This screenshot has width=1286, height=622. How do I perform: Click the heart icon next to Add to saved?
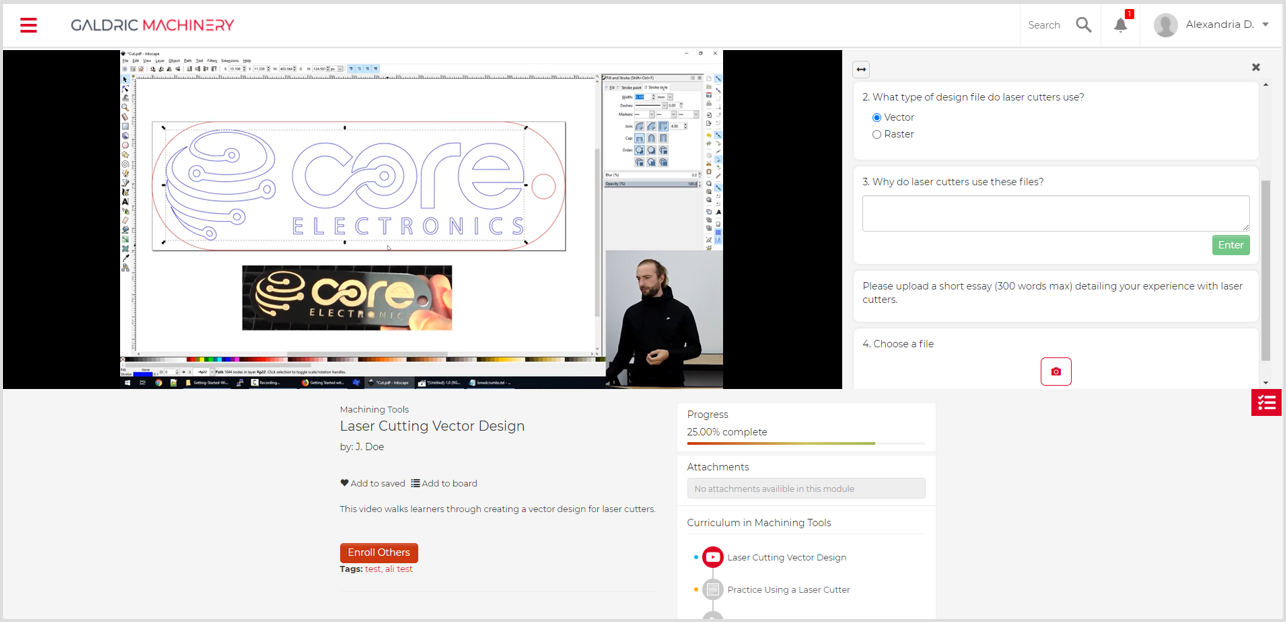pyautogui.click(x=345, y=483)
